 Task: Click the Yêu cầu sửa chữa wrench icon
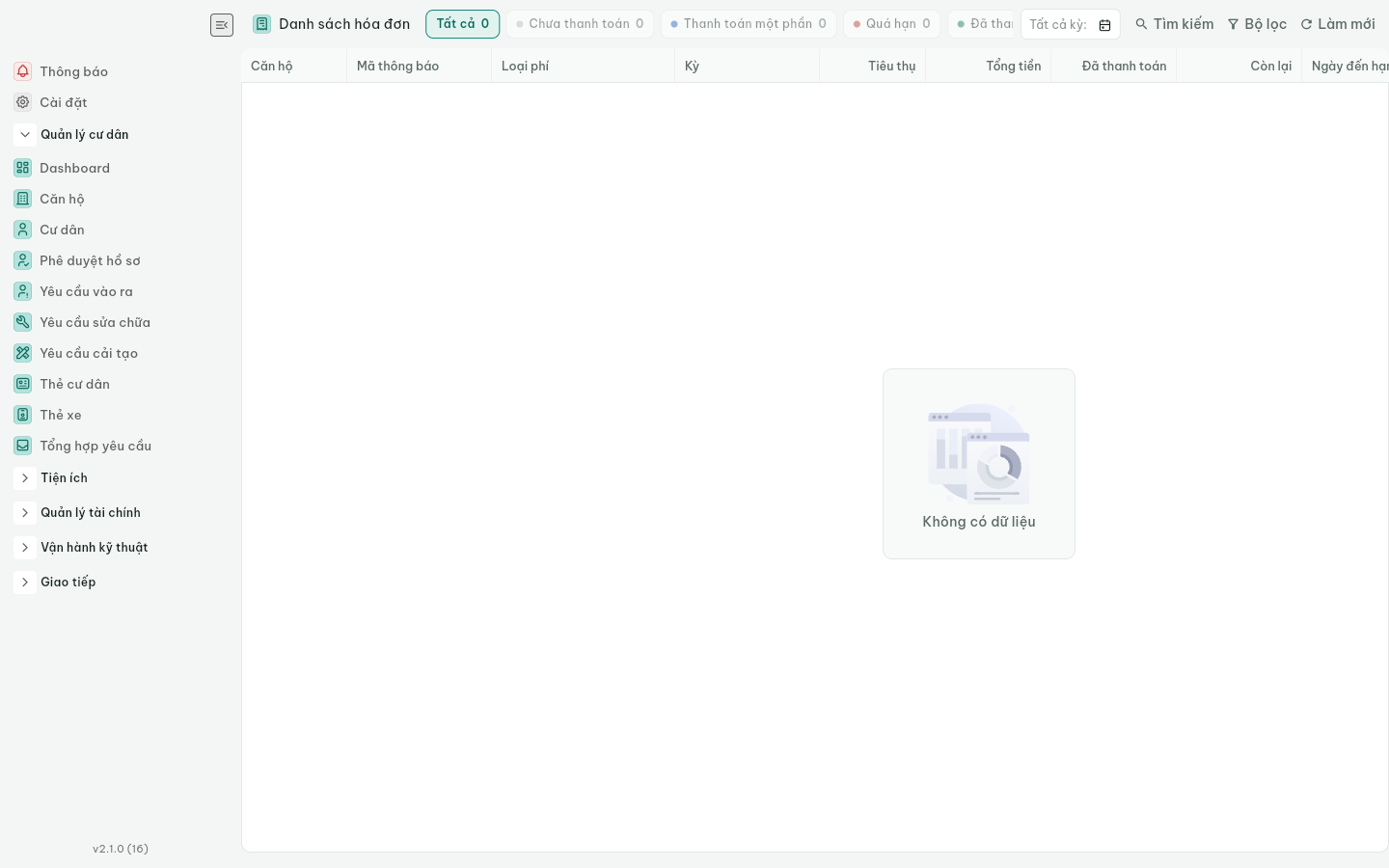click(x=23, y=322)
